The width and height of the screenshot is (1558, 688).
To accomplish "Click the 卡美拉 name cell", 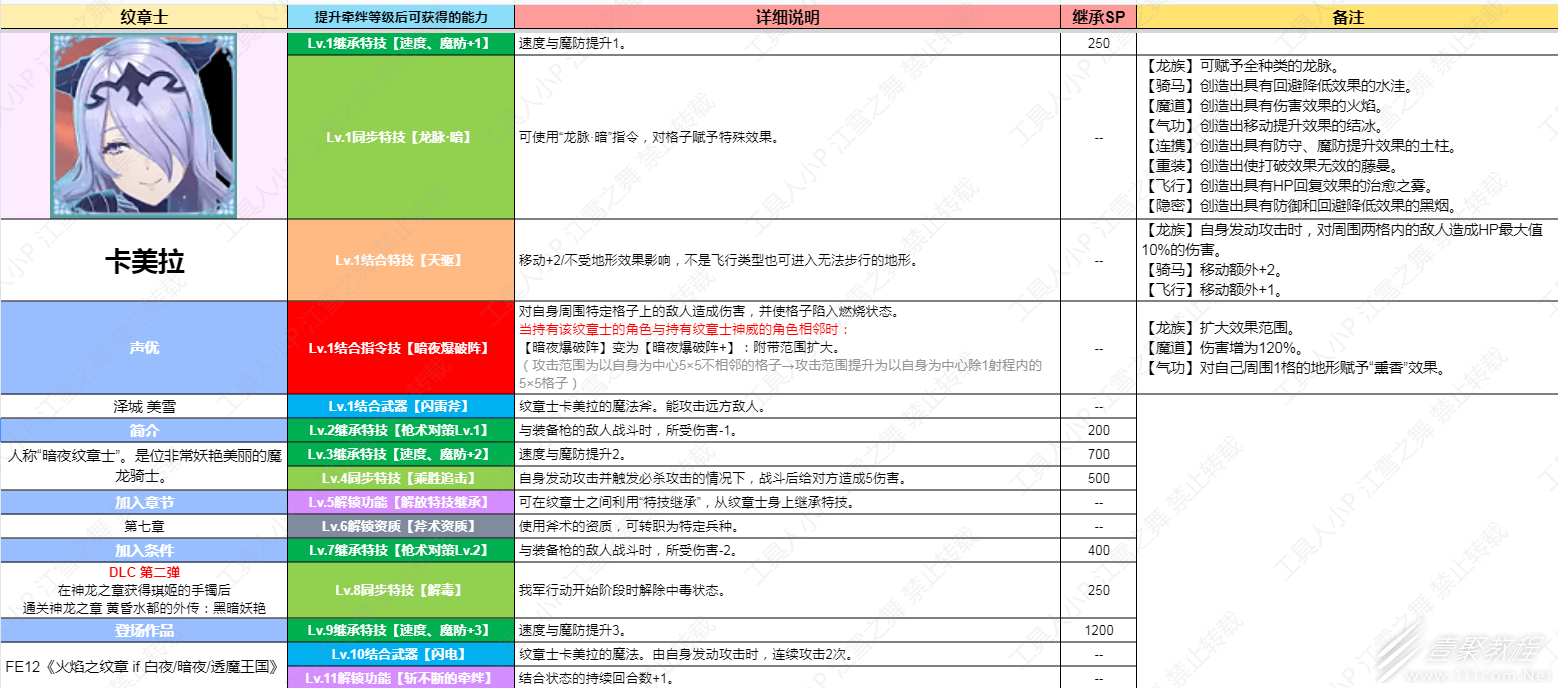I will [x=144, y=260].
